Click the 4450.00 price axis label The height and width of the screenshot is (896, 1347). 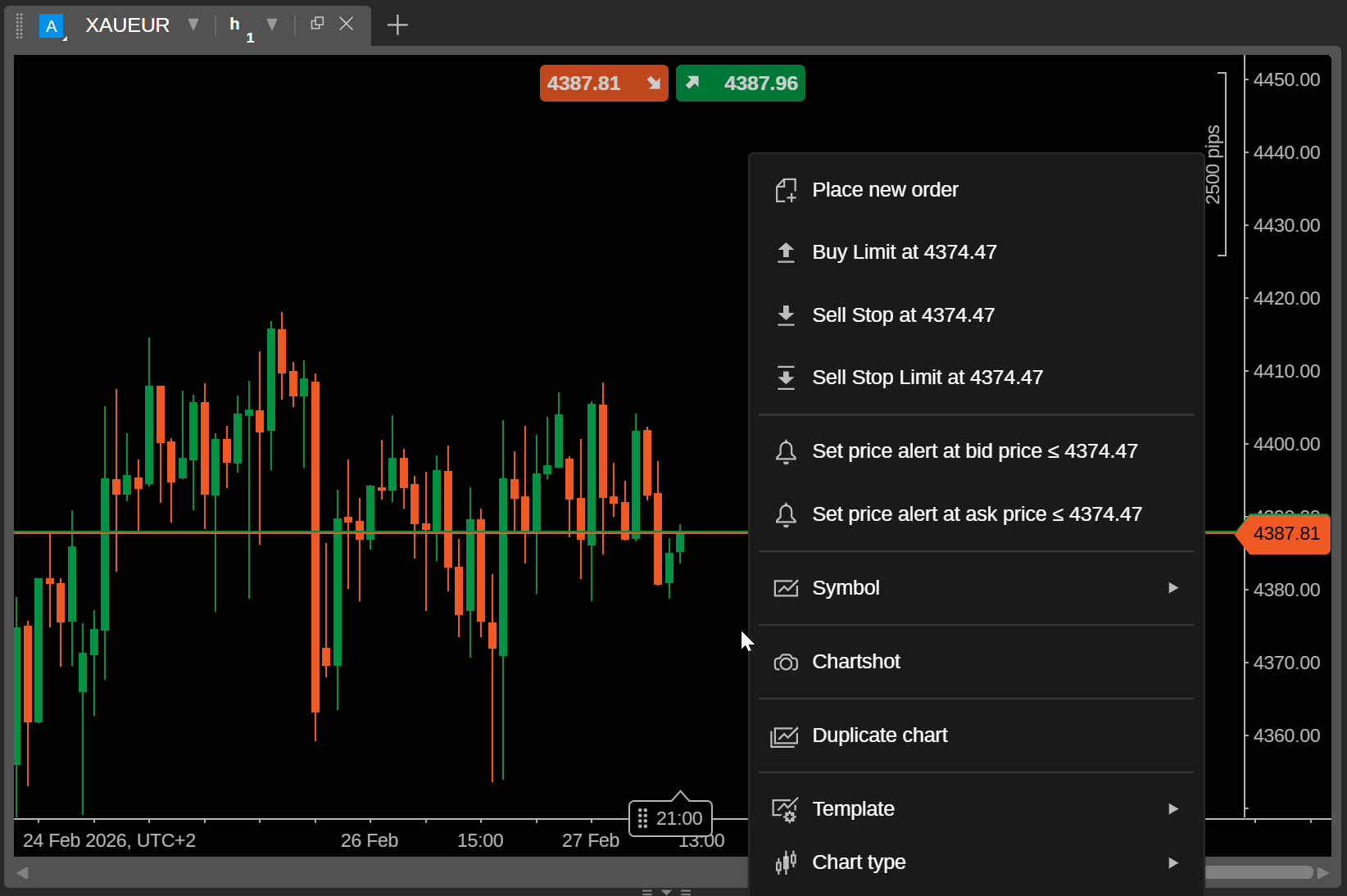tap(1286, 79)
